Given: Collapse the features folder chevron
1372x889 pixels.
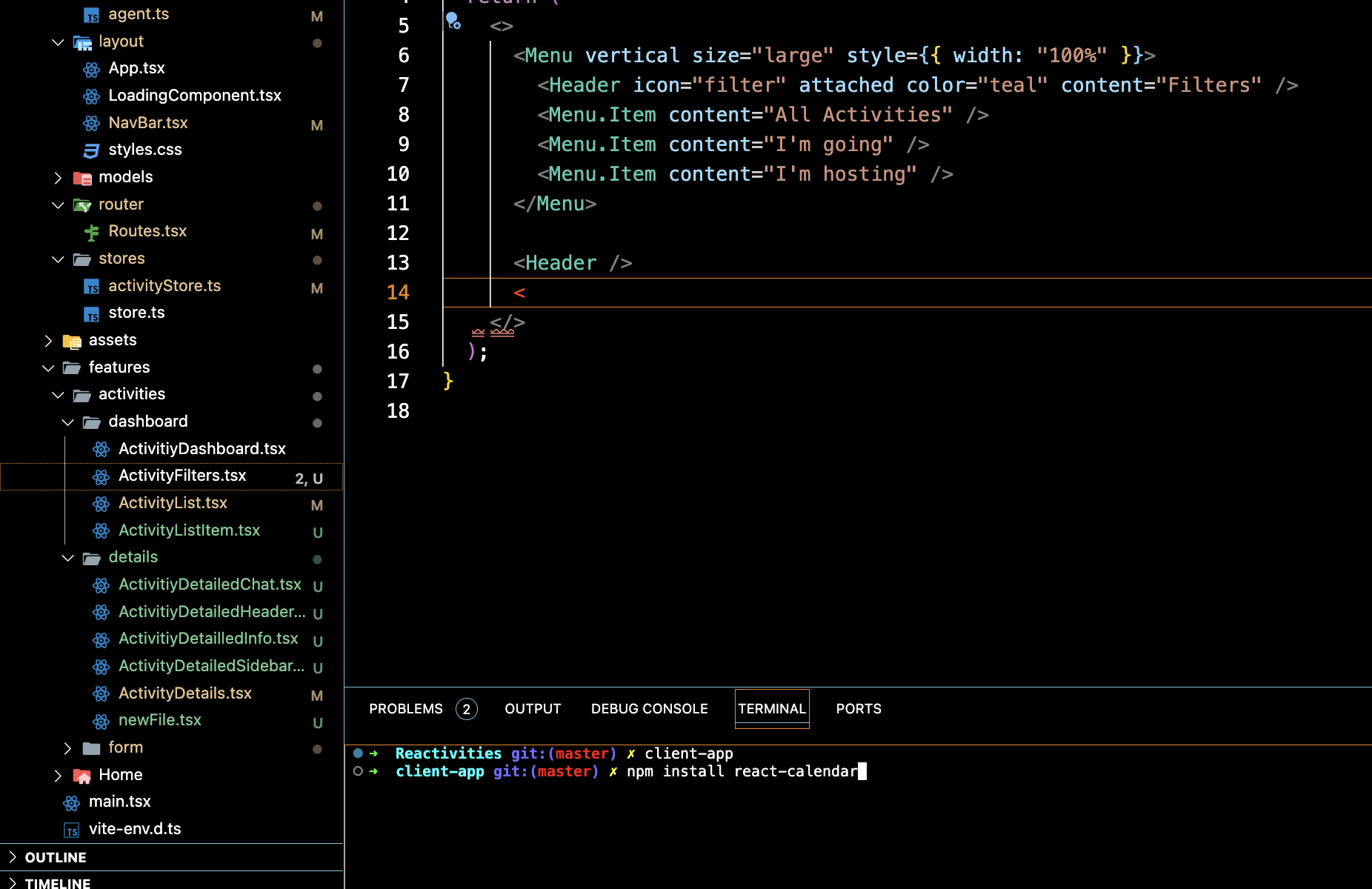Looking at the screenshot, I should pyautogui.click(x=48, y=368).
